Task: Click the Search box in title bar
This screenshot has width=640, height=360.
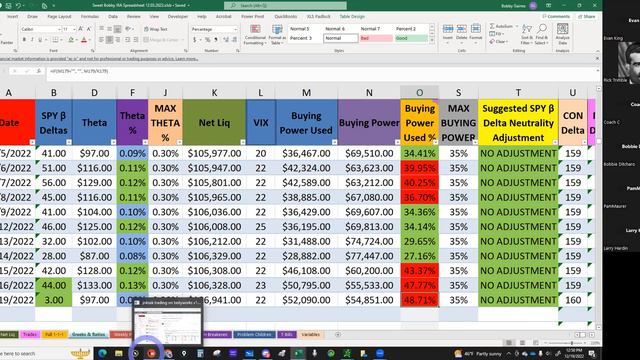Action: [x=285, y=5]
